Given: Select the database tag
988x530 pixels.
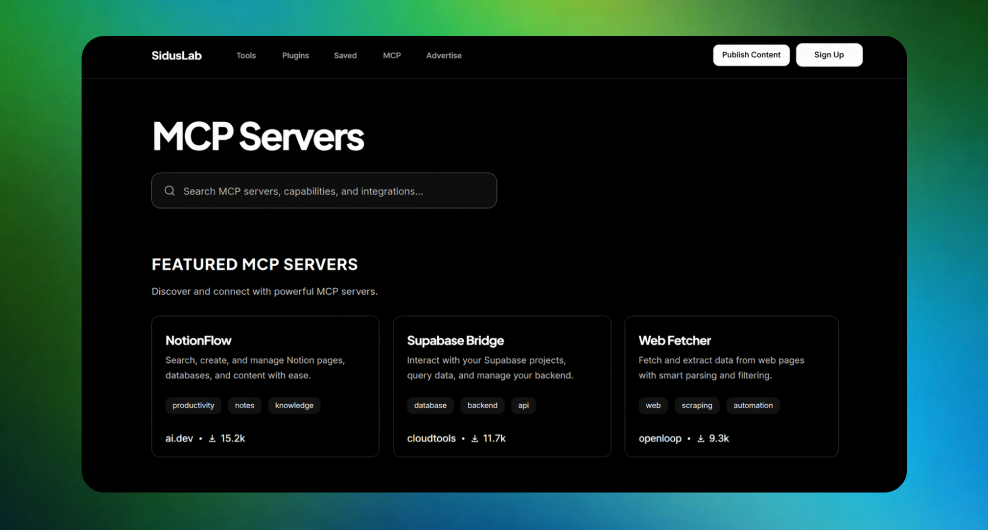Looking at the screenshot, I should pos(430,406).
